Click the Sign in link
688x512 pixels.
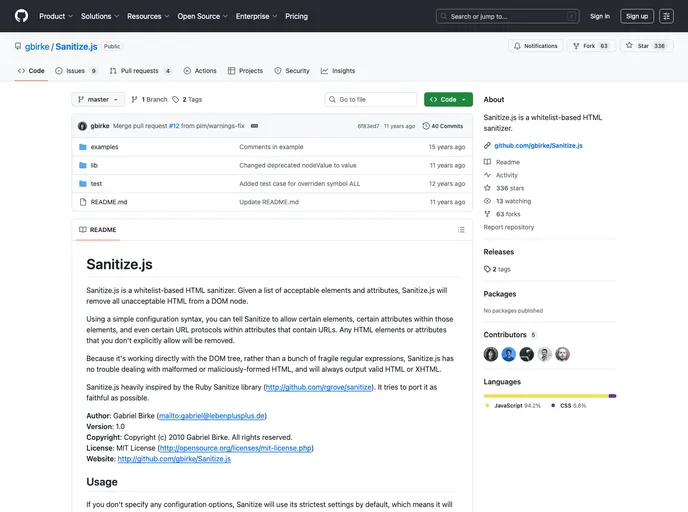click(600, 16)
